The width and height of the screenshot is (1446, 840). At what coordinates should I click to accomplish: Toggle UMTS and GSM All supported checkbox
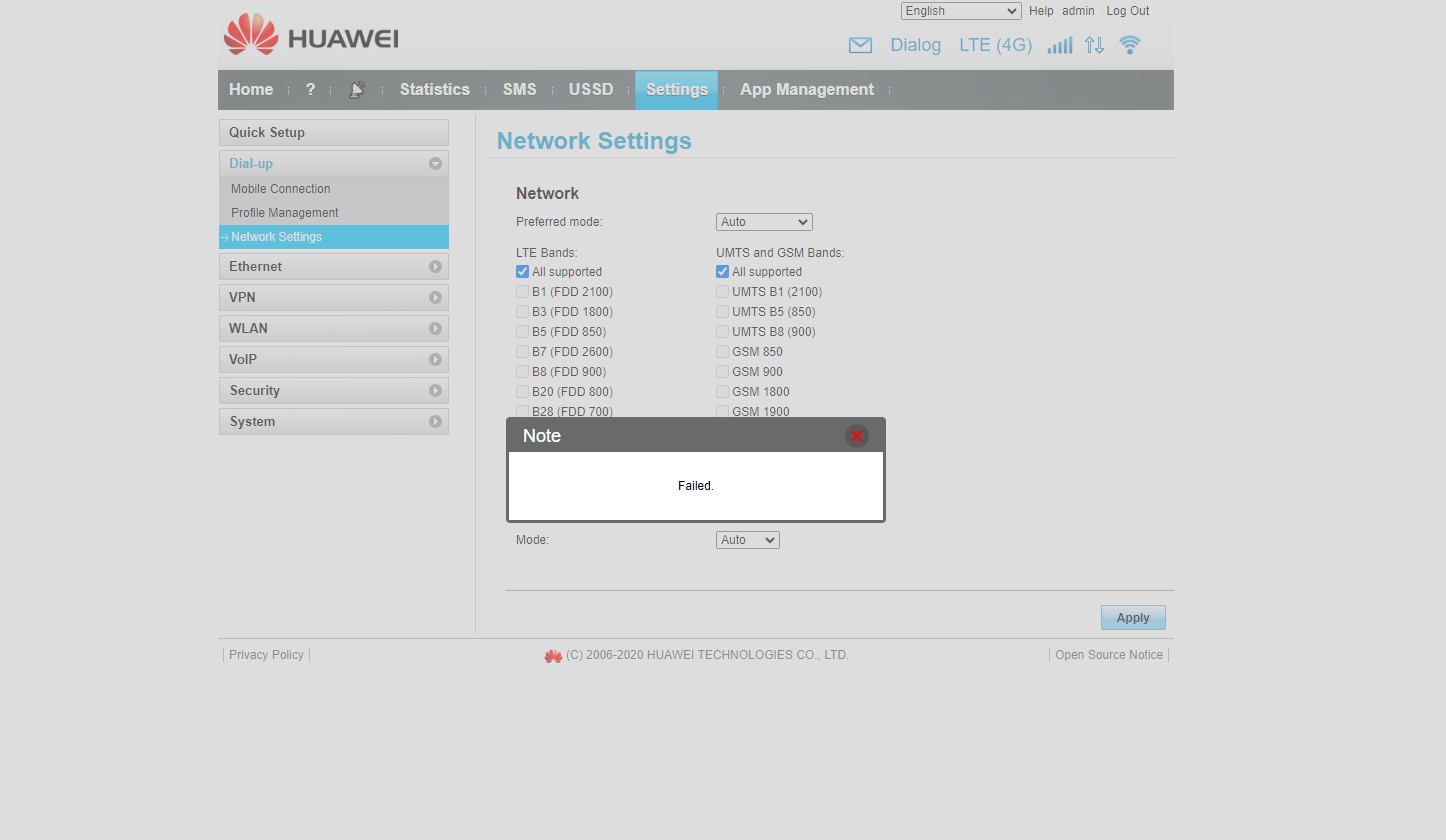[722, 272]
